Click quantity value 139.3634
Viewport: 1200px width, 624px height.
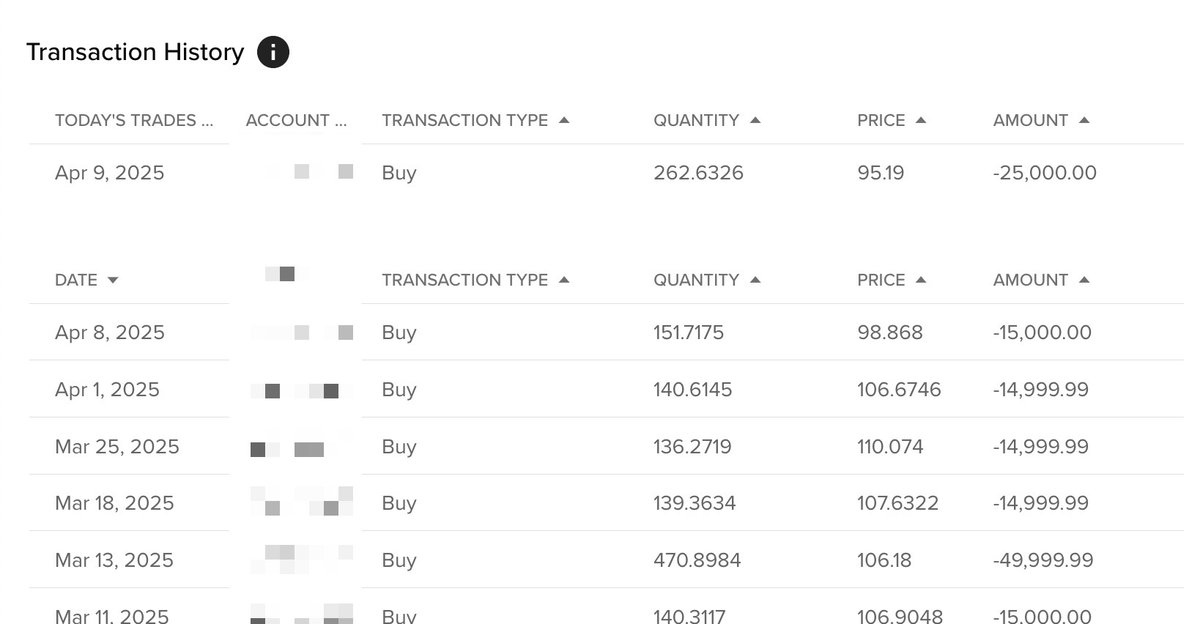point(694,503)
